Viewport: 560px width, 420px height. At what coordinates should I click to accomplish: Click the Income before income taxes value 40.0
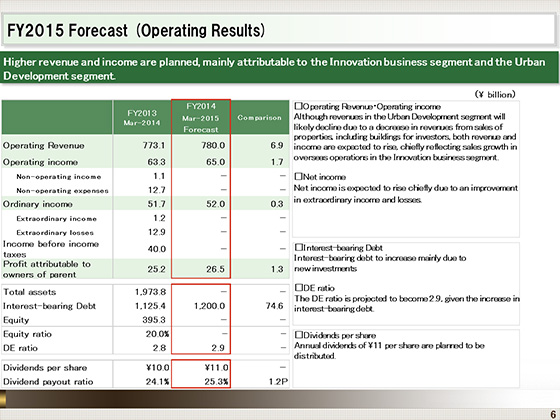[x=157, y=249]
